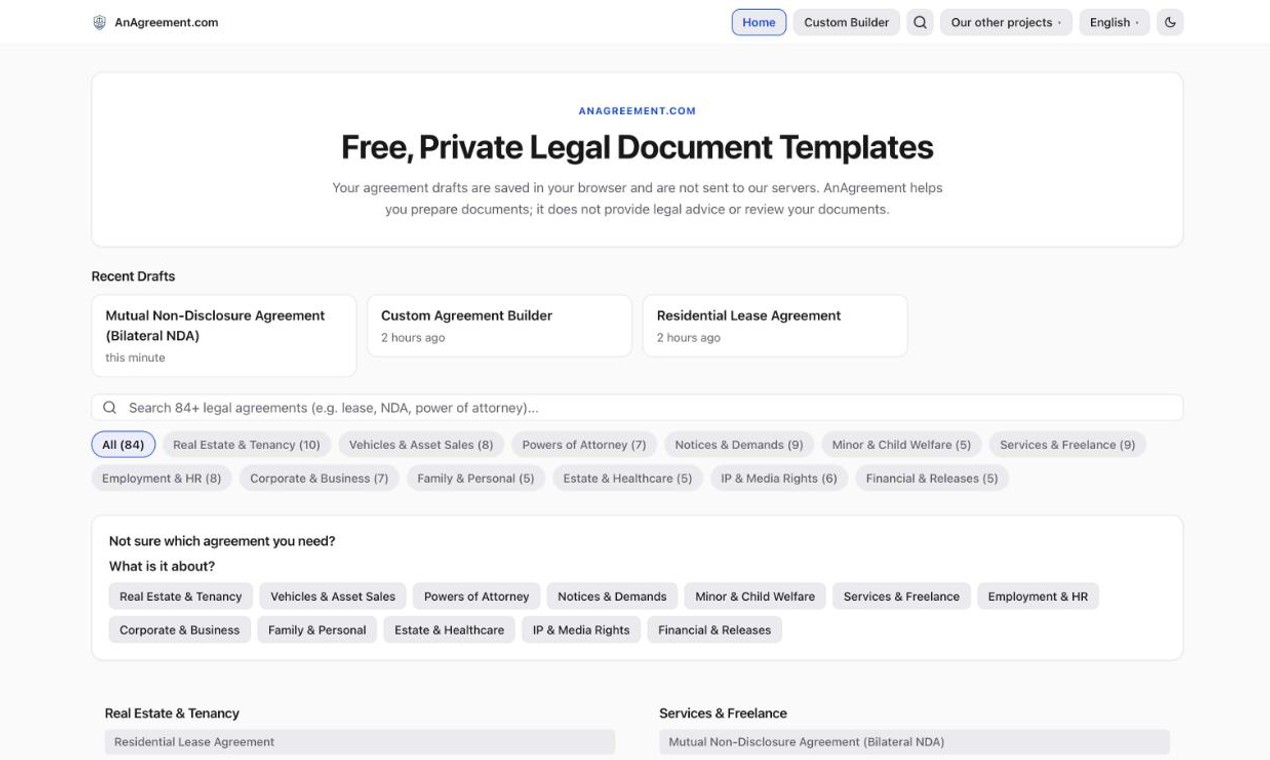Filter by Powers of Attorney (7)

(584, 445)
